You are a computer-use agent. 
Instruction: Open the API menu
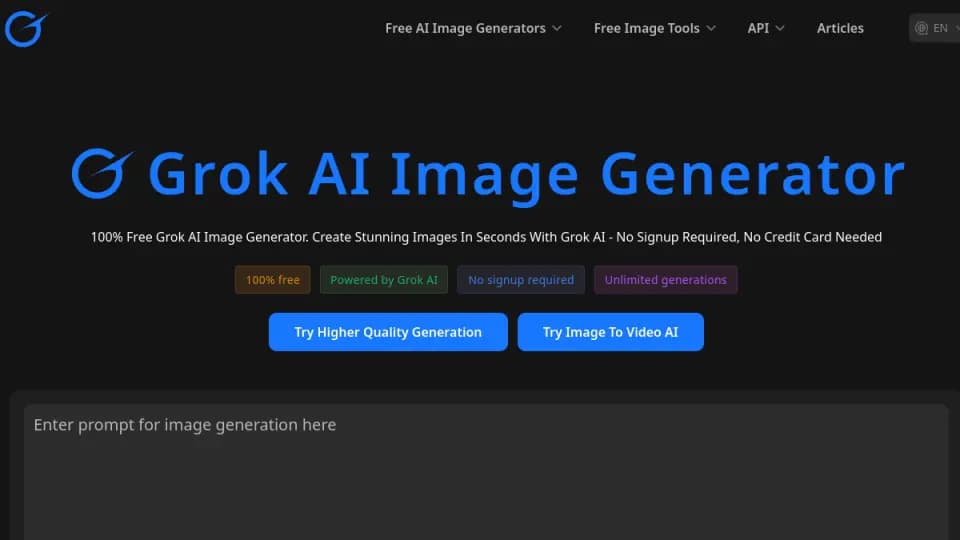(765, 28)
